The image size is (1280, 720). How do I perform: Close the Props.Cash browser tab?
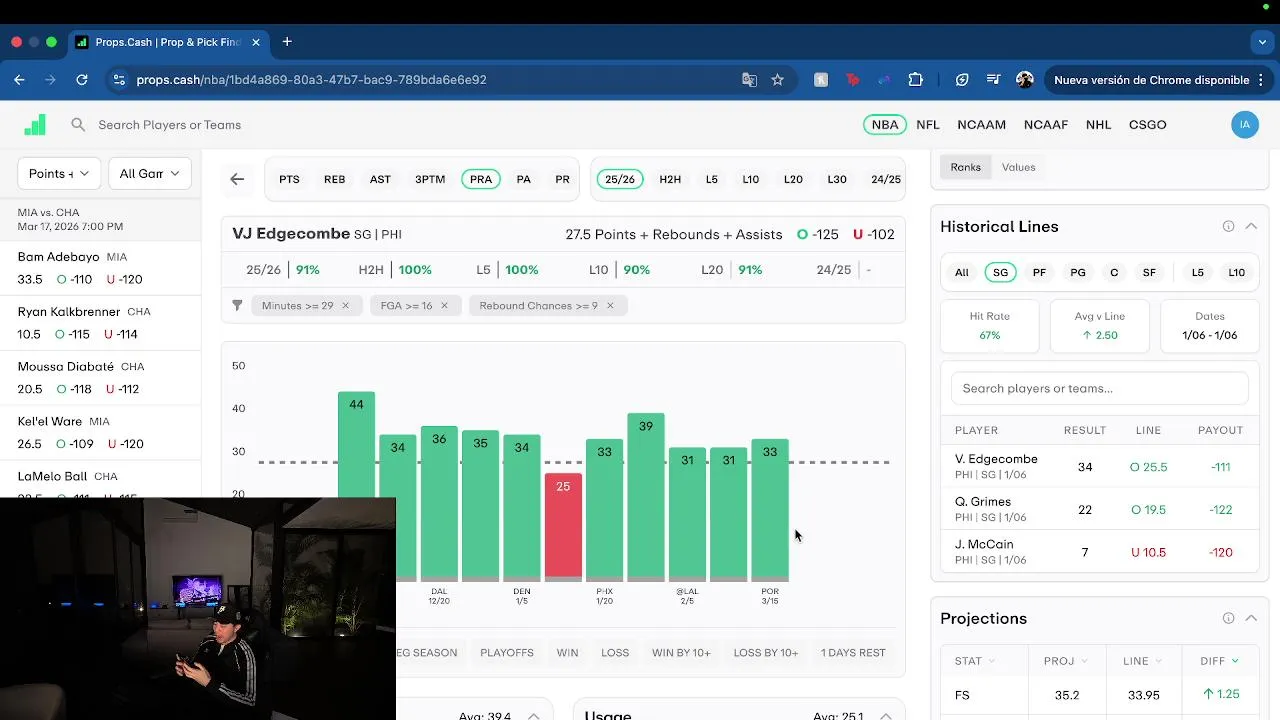256,42
